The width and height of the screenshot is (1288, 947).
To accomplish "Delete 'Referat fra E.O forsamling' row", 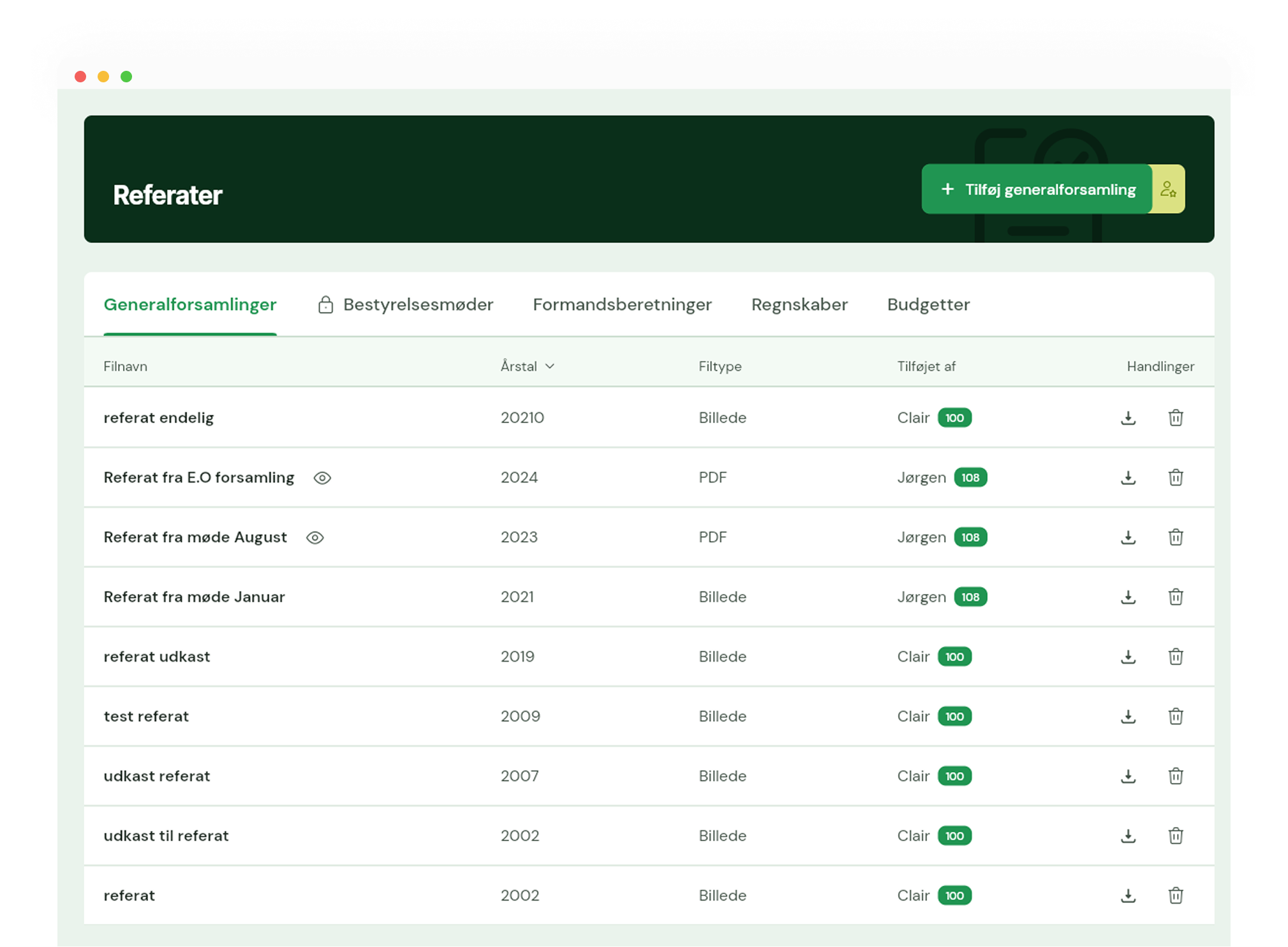I will pos(1175,477).
